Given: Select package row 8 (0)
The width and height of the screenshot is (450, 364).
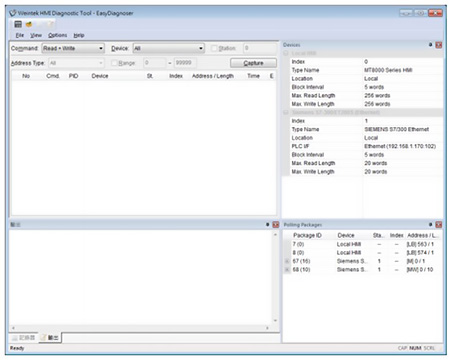Looking at the screenshot, I should [363, 253].
